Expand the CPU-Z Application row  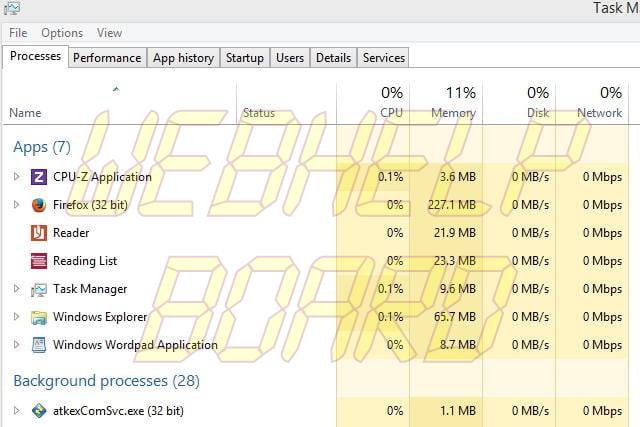(x=16, y=176)
